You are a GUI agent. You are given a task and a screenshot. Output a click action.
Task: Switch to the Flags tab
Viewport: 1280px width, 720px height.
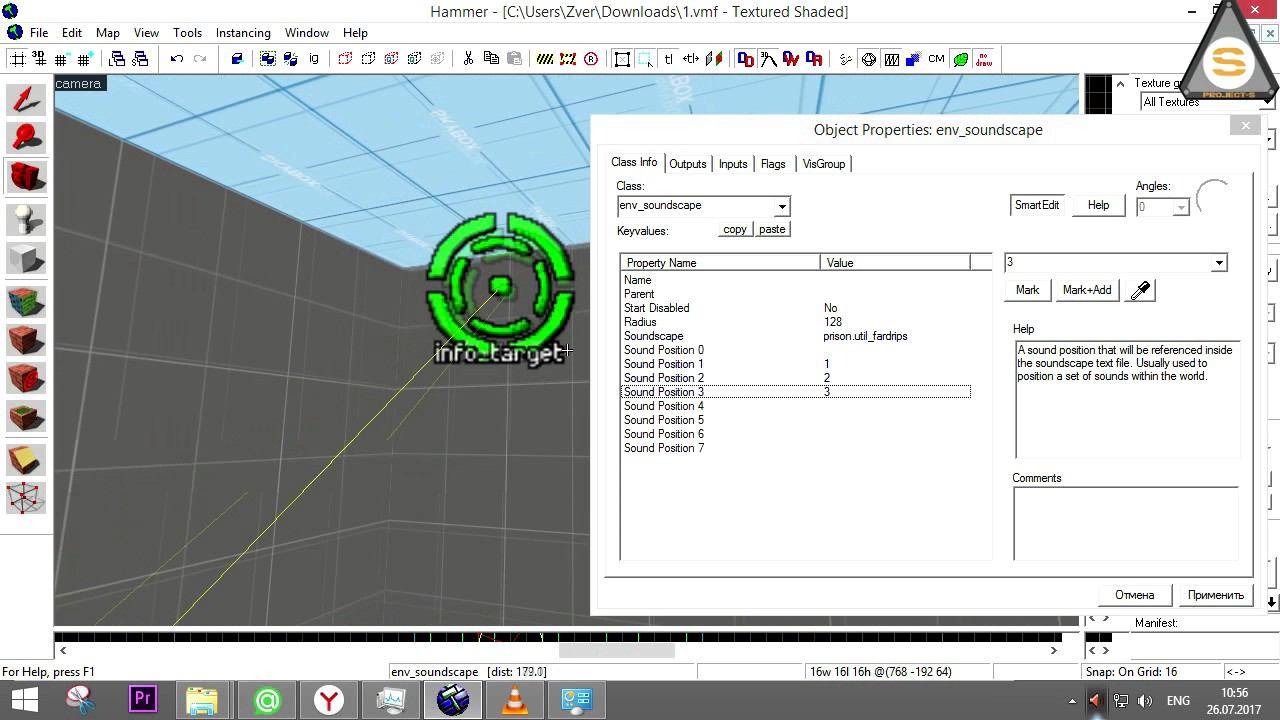(773, 164)
